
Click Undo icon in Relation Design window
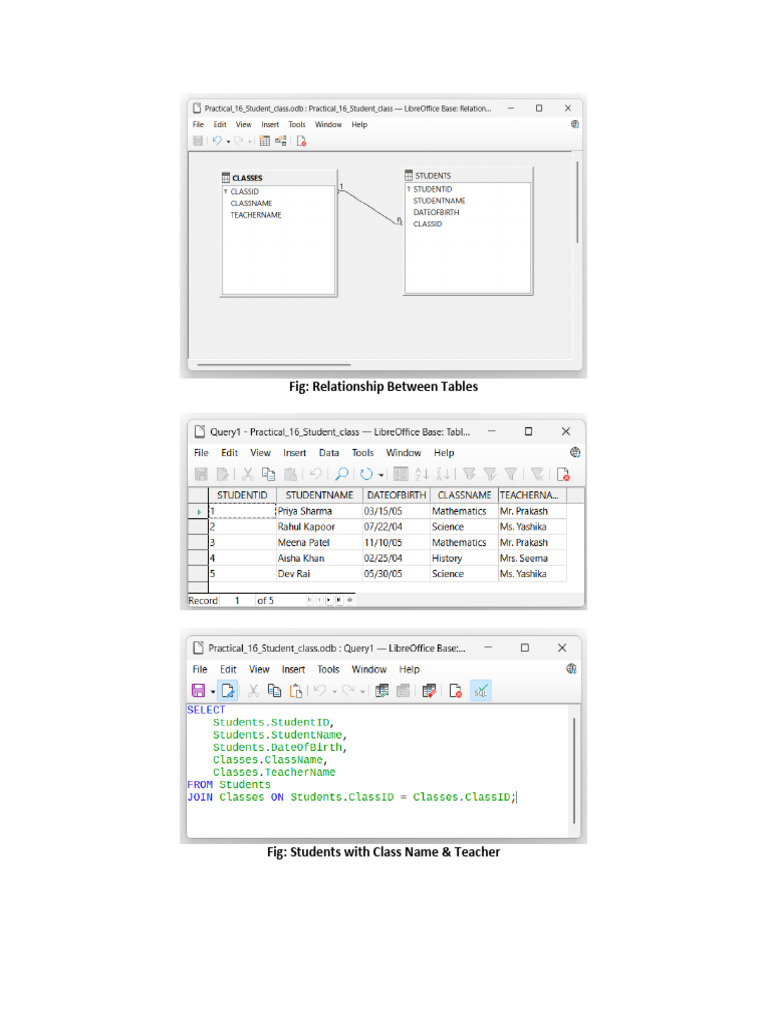pyautogui.click(x=217, y=141)
